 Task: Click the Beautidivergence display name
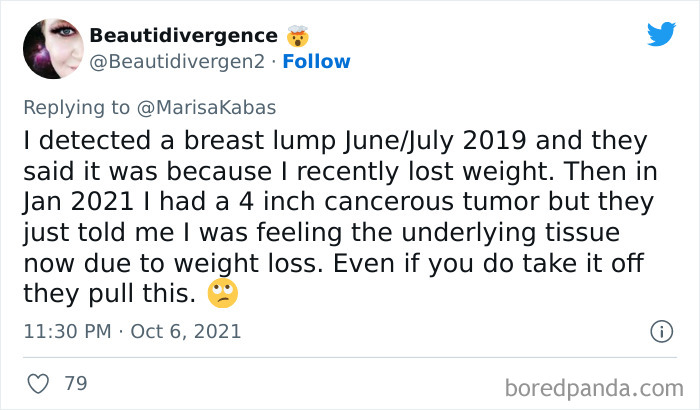[x=182, y=36]
